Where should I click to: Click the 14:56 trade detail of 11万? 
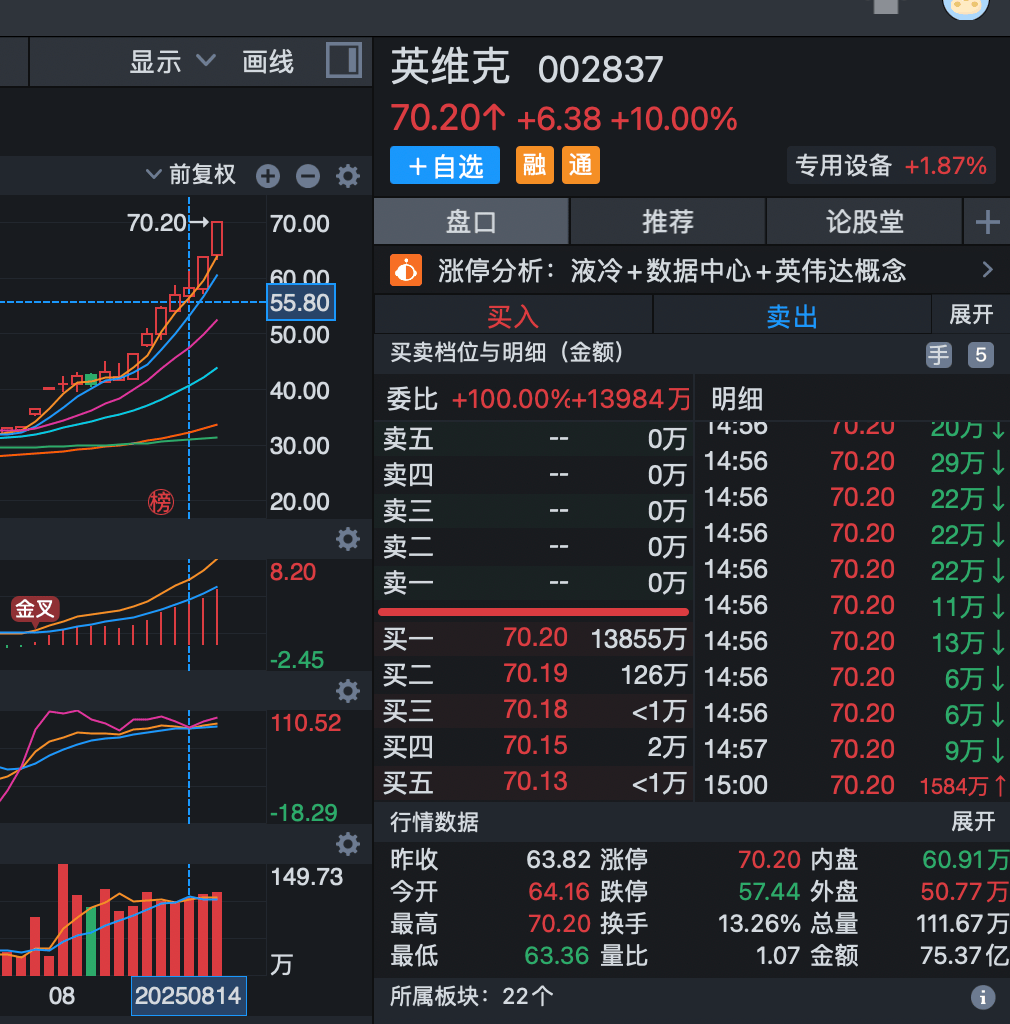[x=855, y=605]
